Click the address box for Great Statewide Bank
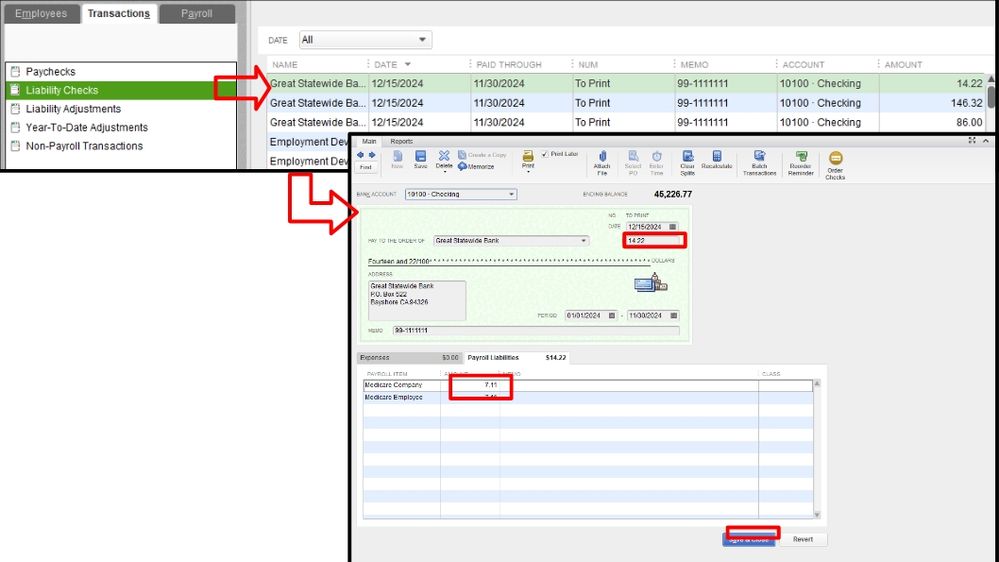The height and width of the screenshot is (562, 999). 417,300
